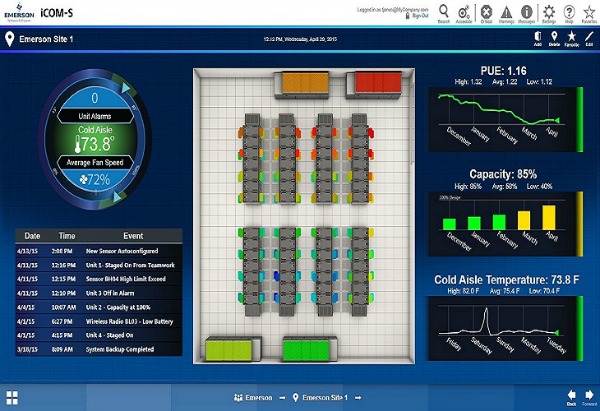Click the Average Fan Speed label
600x411 pixels.
[x=95, y=163]
